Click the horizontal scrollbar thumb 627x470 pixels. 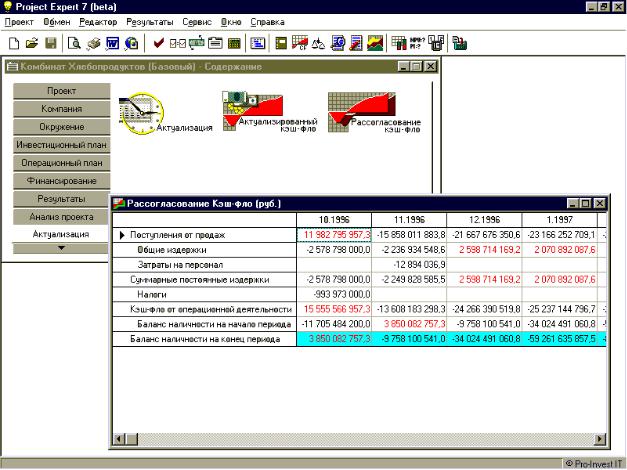(132, 439)
